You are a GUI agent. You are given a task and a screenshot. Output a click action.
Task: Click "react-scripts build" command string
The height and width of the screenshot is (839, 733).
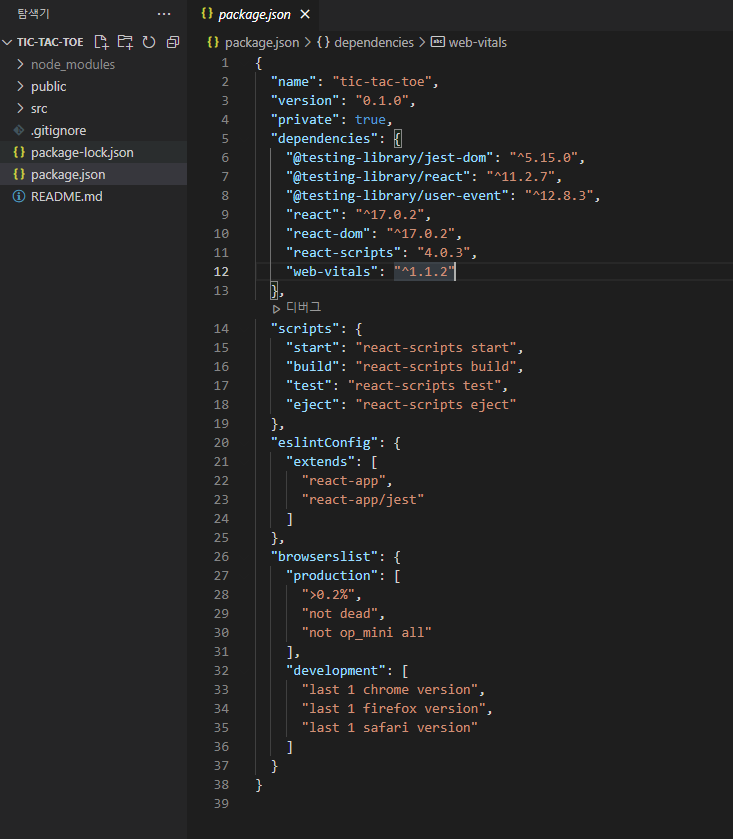click(x=436, y=367)
